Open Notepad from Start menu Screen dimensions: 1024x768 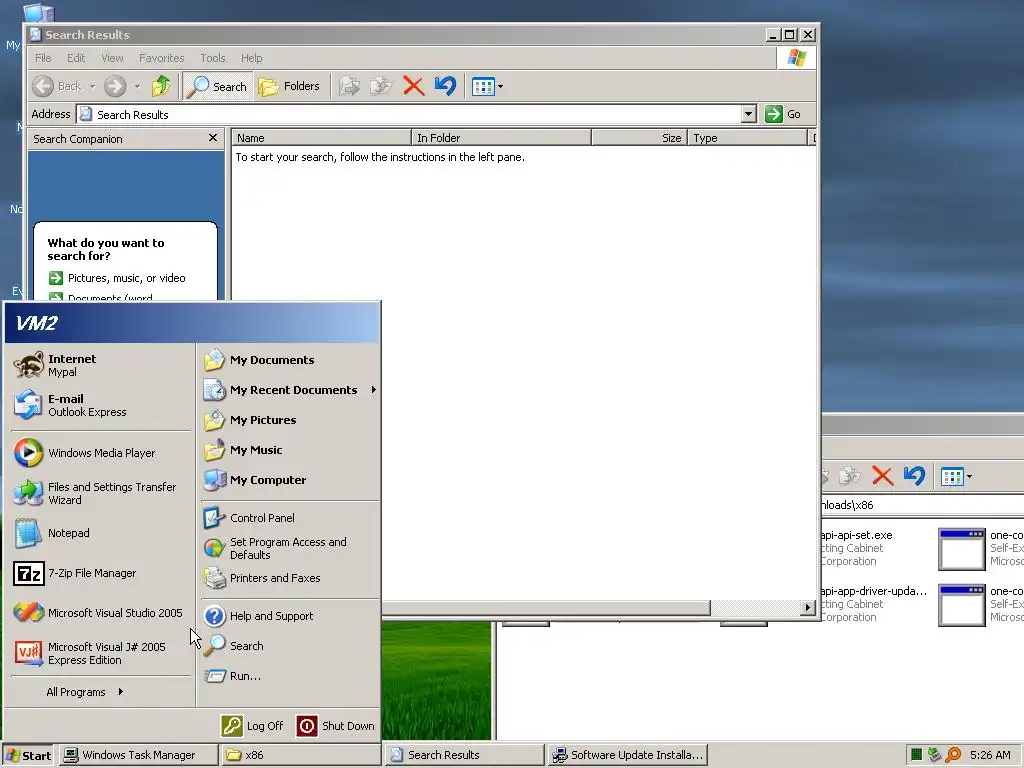101,533
